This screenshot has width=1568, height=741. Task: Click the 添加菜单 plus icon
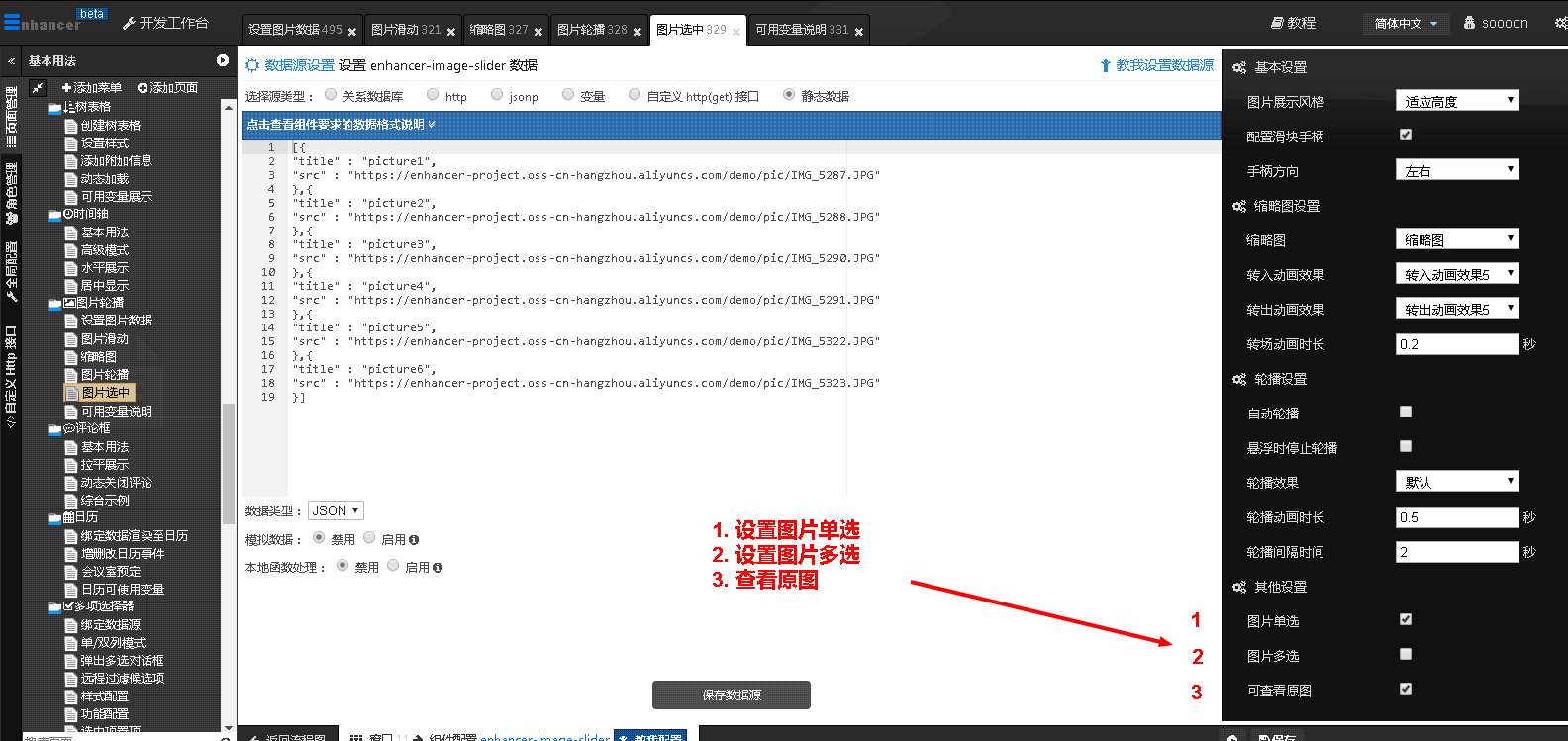(66, 88)
